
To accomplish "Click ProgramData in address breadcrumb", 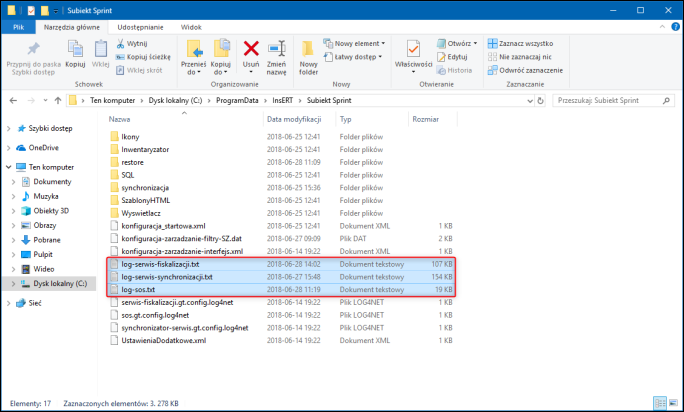I will click(237, 100).
